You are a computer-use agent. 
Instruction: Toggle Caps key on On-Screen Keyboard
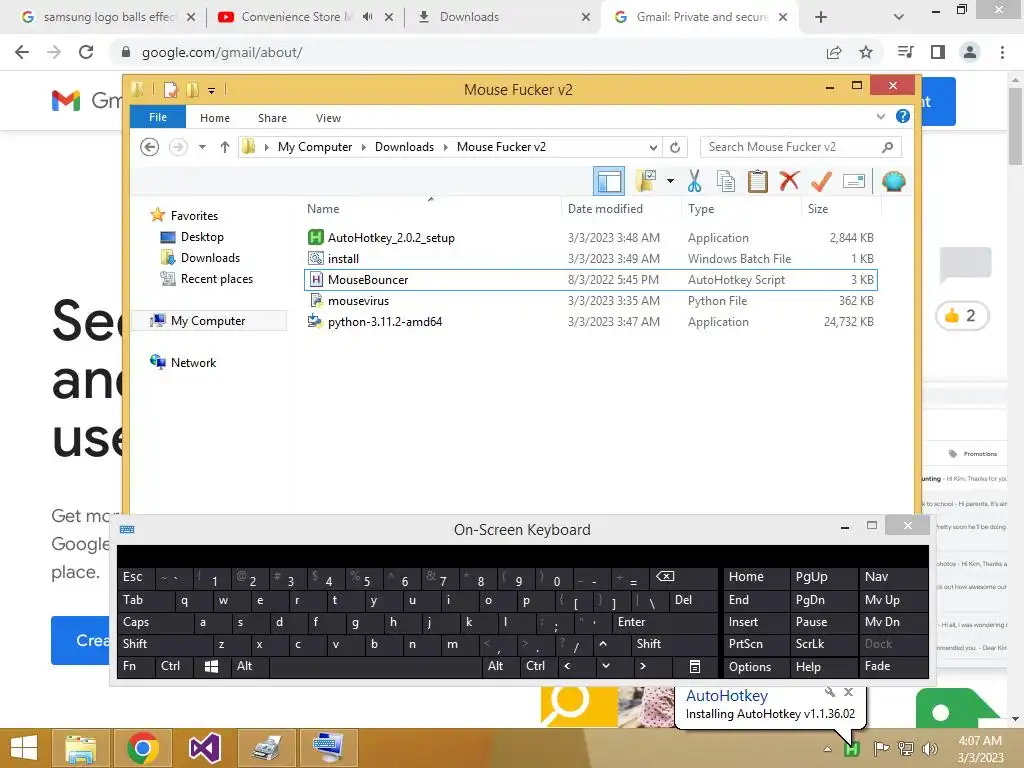pos(156,622)
